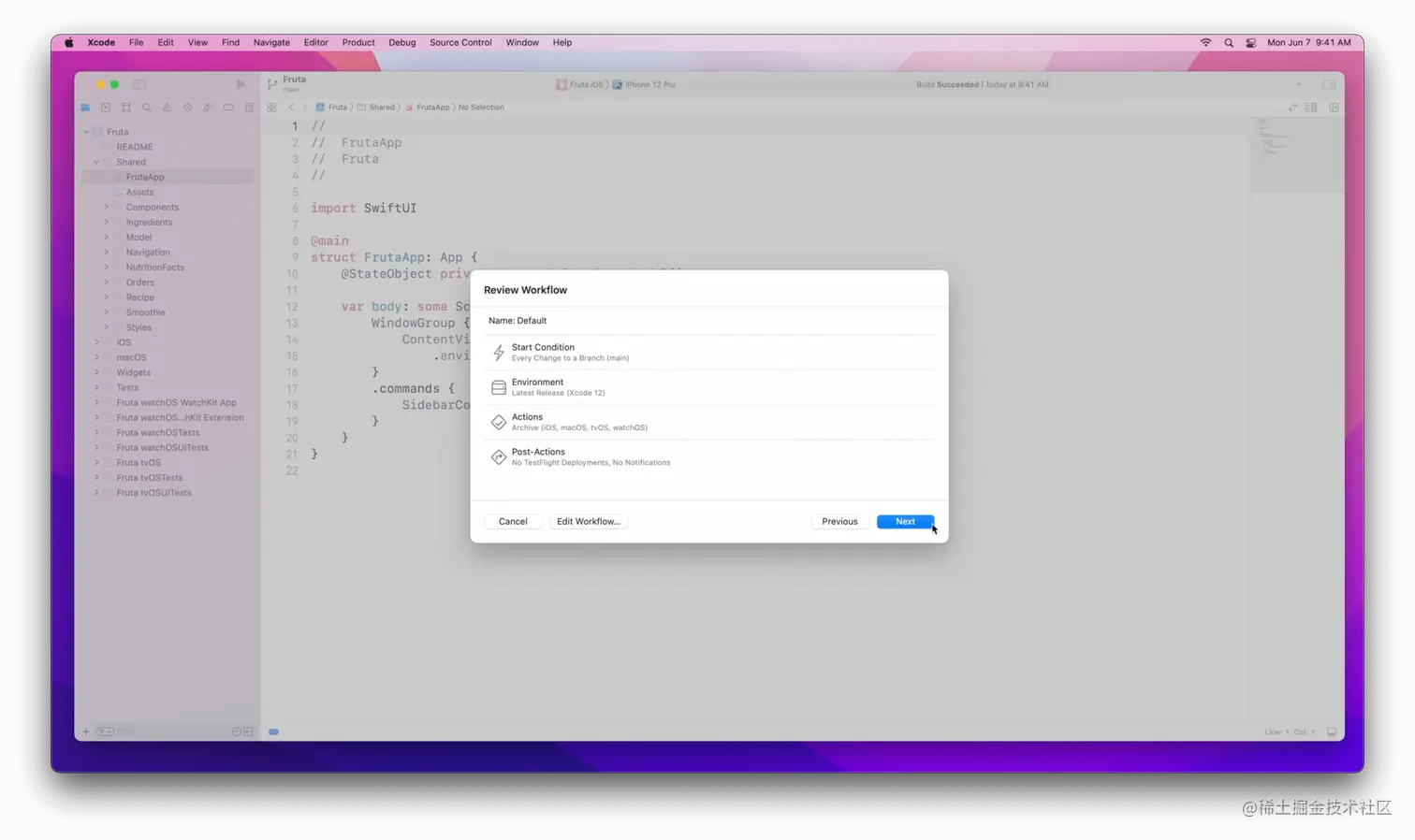
Task: Click the Start Condition lightning icon
Action: click(x=499, y=353)
